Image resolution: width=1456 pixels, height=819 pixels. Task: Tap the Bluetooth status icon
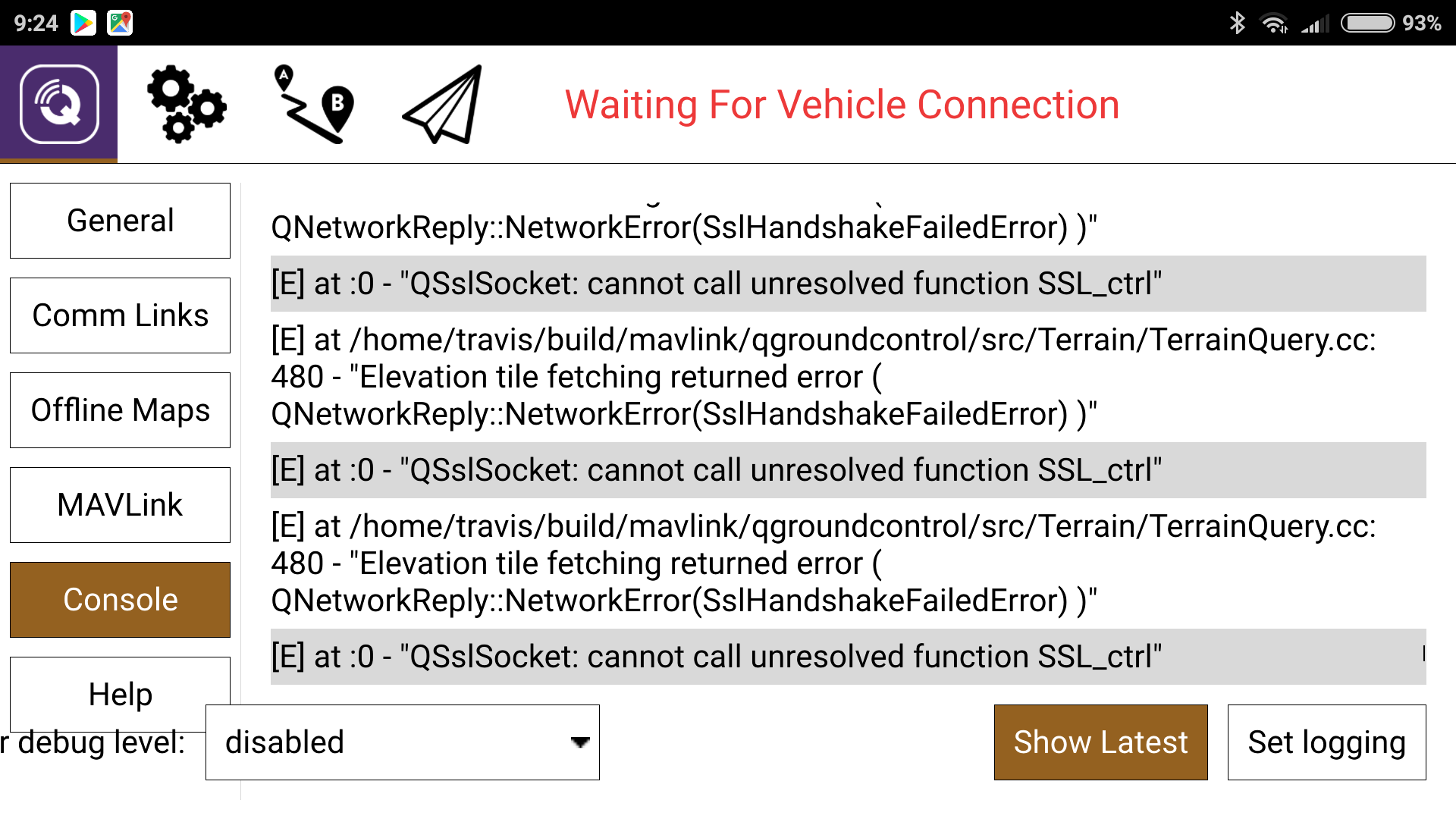[x=1238, y=22]
